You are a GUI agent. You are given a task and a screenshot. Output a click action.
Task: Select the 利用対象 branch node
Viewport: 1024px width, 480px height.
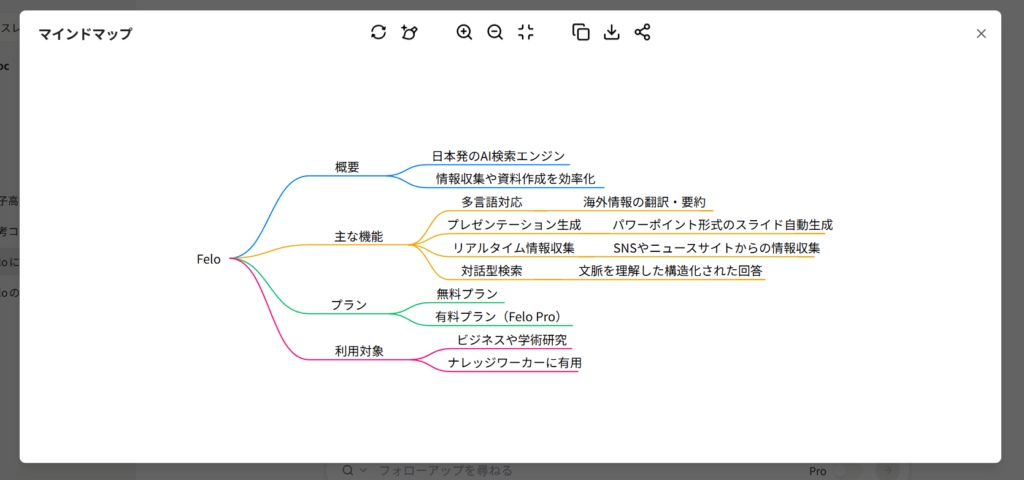point(359,351)
